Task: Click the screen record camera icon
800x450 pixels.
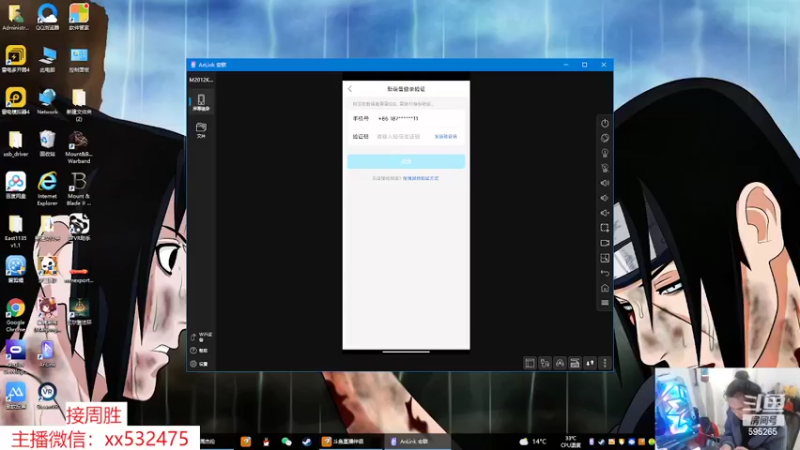Action: 605,243
